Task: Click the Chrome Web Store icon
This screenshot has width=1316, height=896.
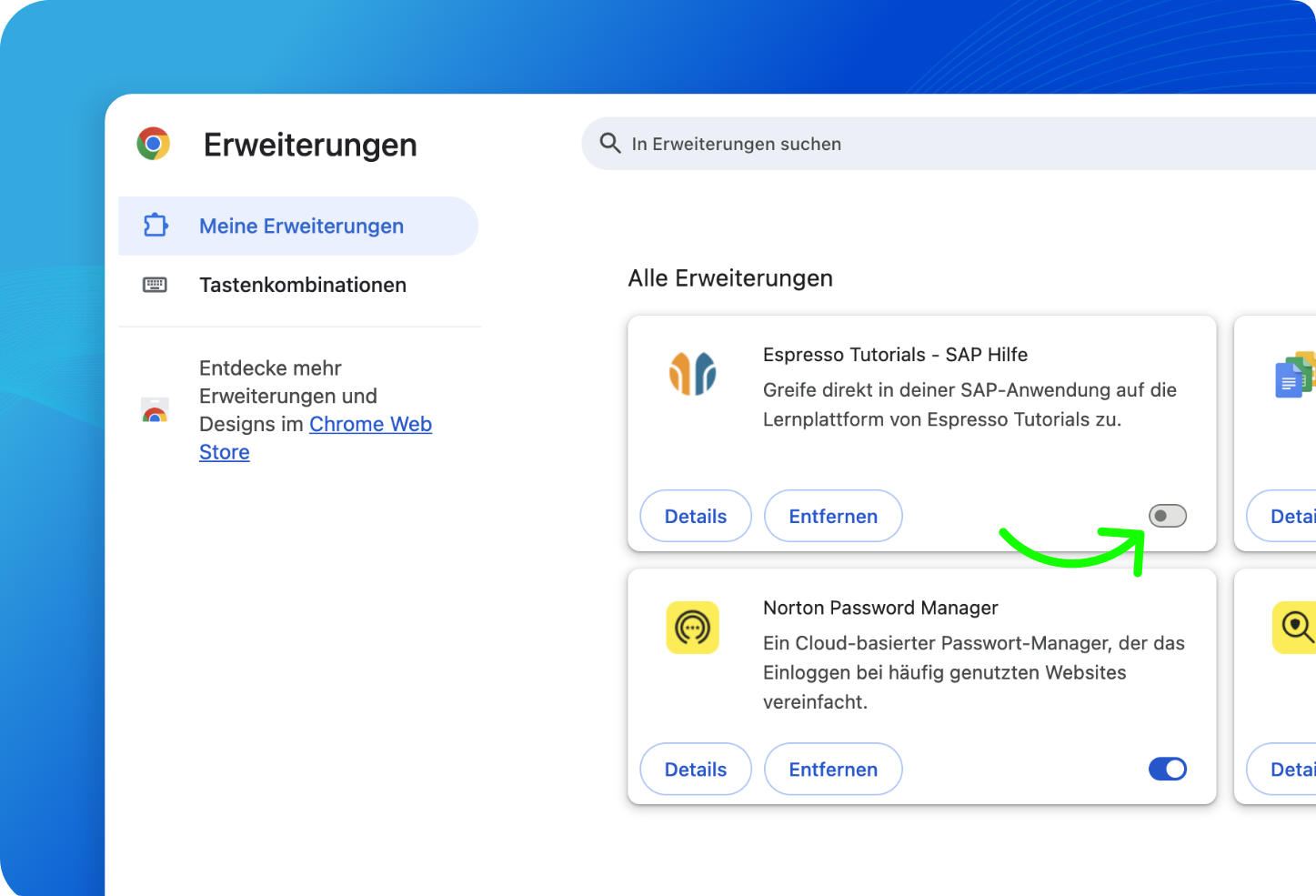Action: [155, 410]
